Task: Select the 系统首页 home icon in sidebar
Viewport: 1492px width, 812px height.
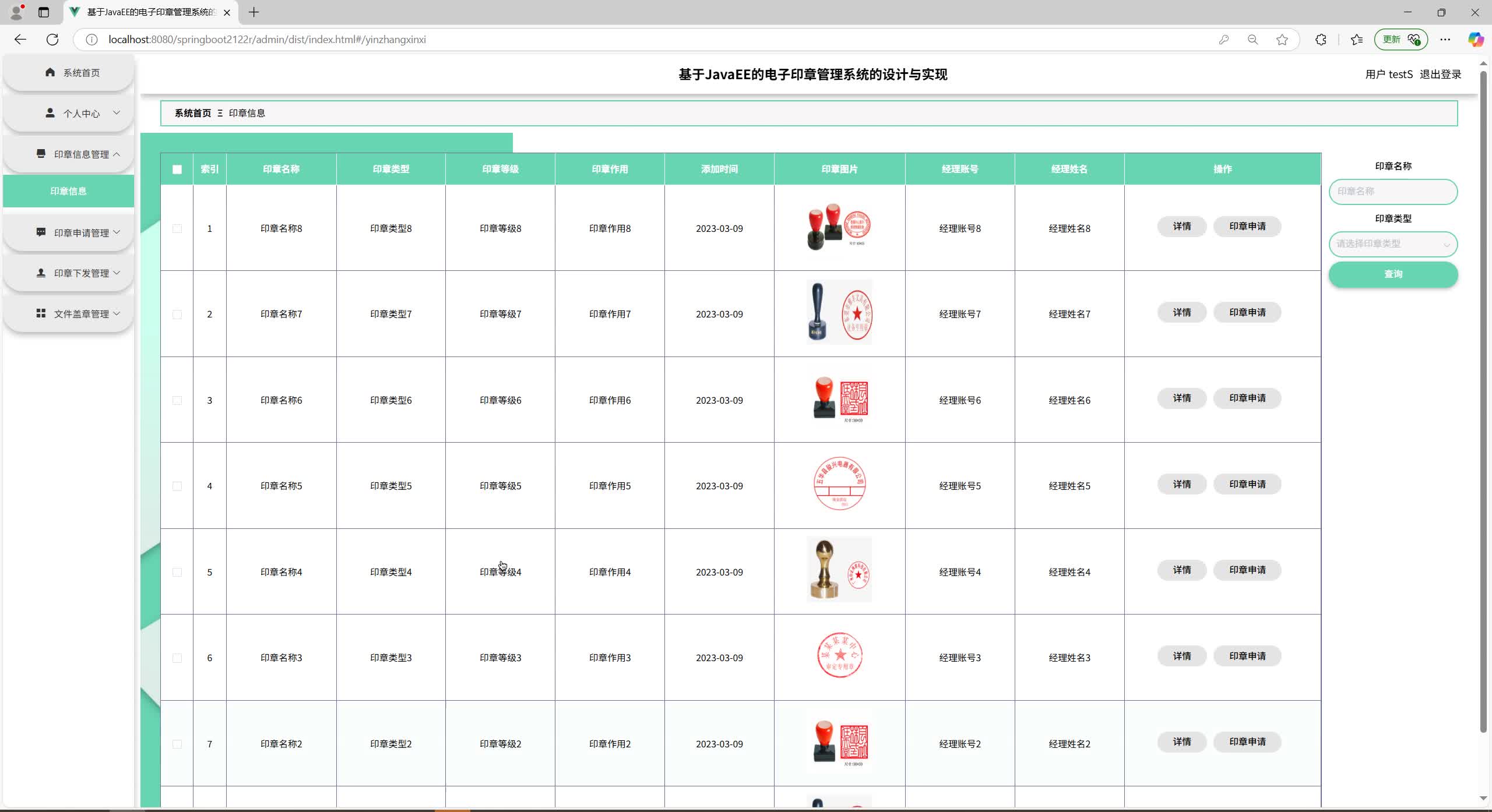Action: point(50,72)
